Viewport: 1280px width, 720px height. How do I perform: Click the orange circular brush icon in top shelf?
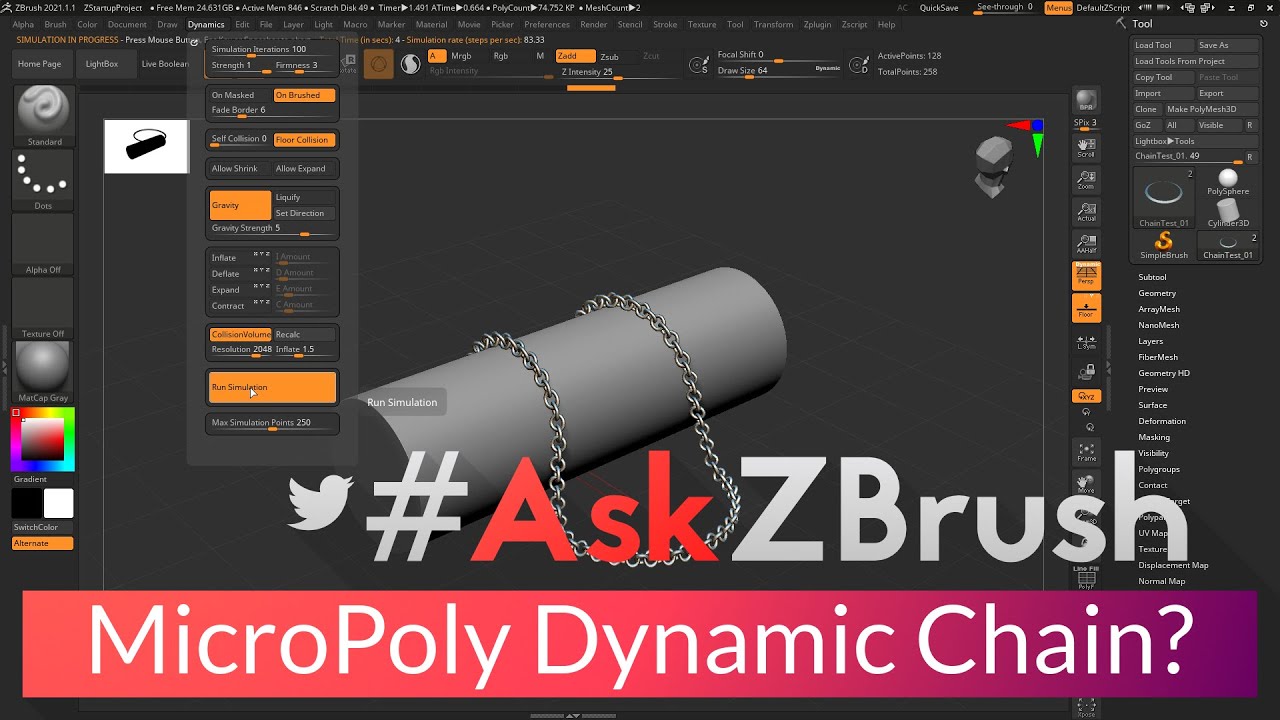pyautogui.click(x=378, y=65)
